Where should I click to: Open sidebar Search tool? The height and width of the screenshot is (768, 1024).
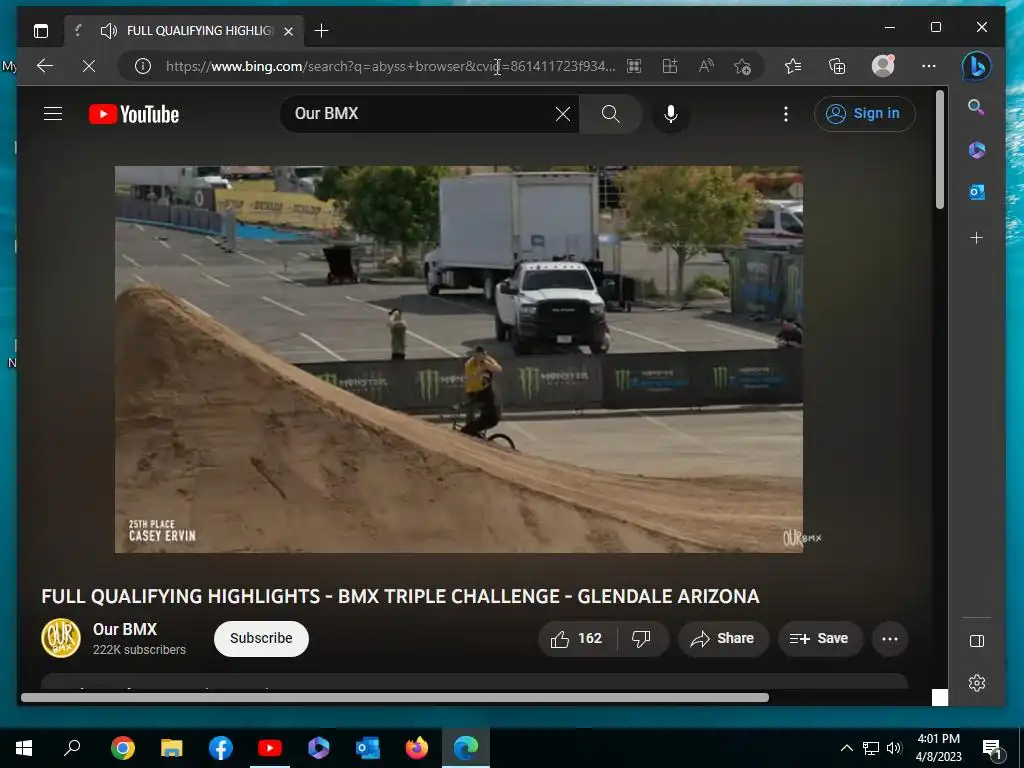coord(976,107)
